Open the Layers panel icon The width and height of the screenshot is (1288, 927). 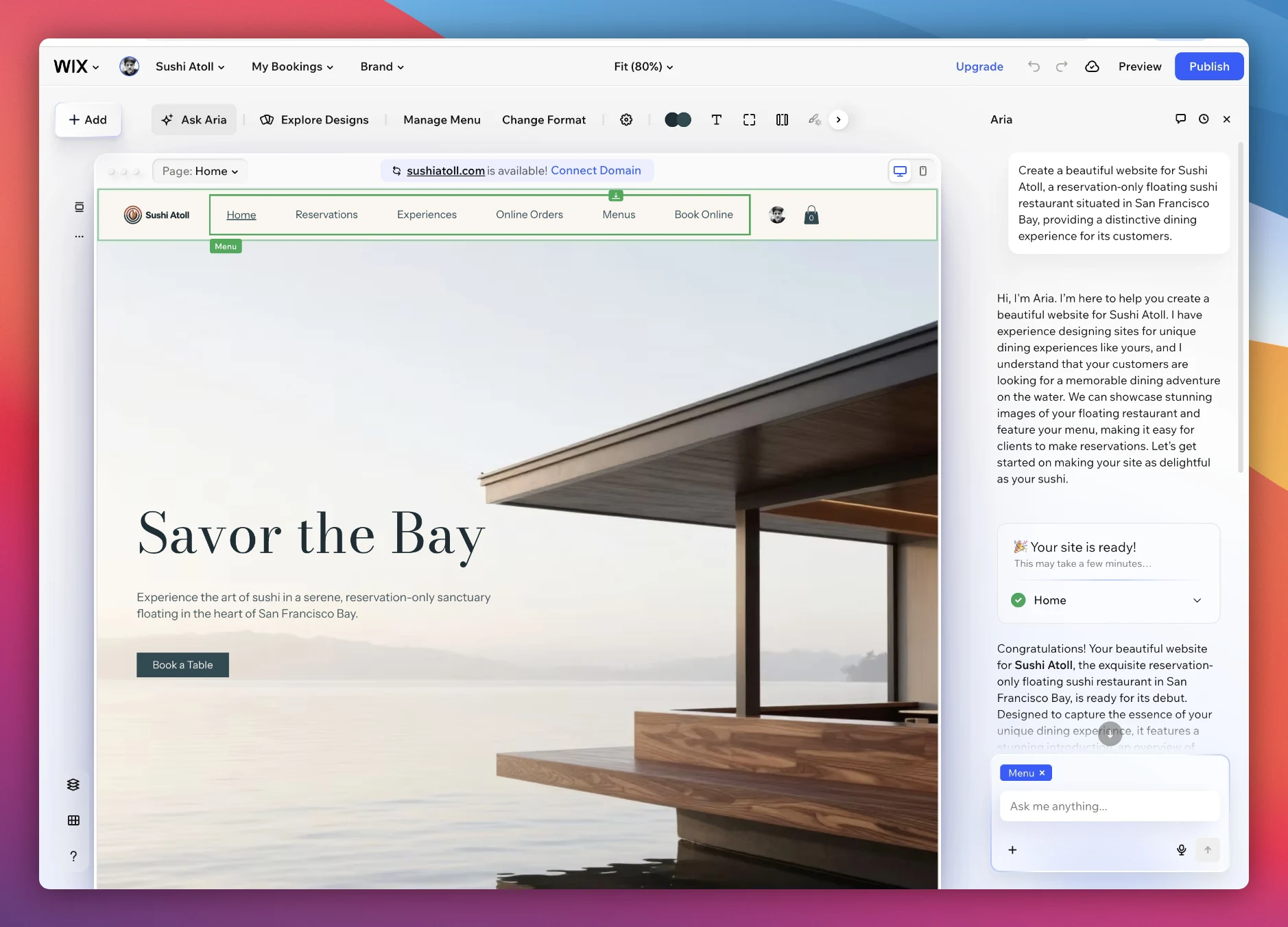pos(73,785)
